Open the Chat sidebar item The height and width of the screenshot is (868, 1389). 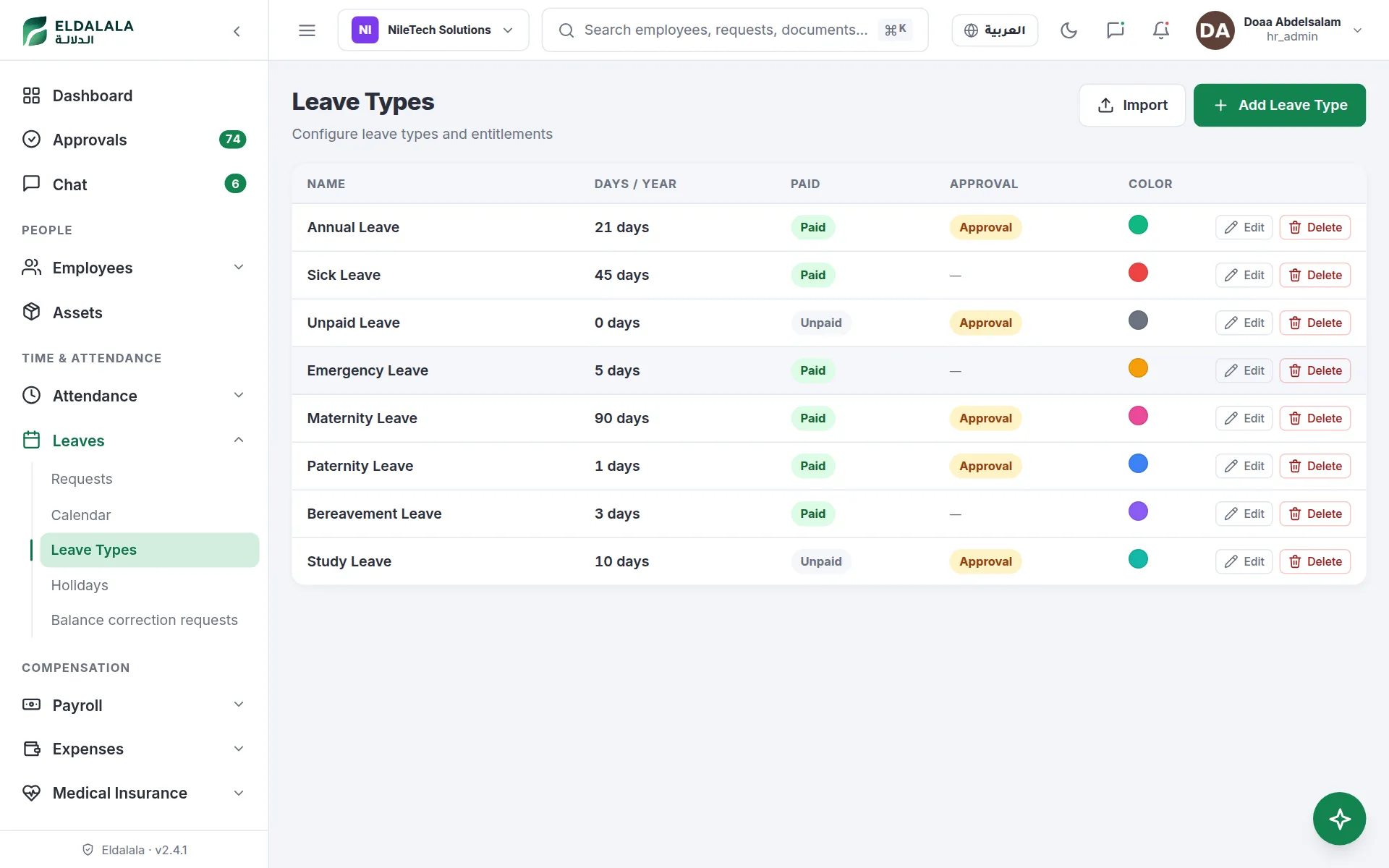(134, 184)
